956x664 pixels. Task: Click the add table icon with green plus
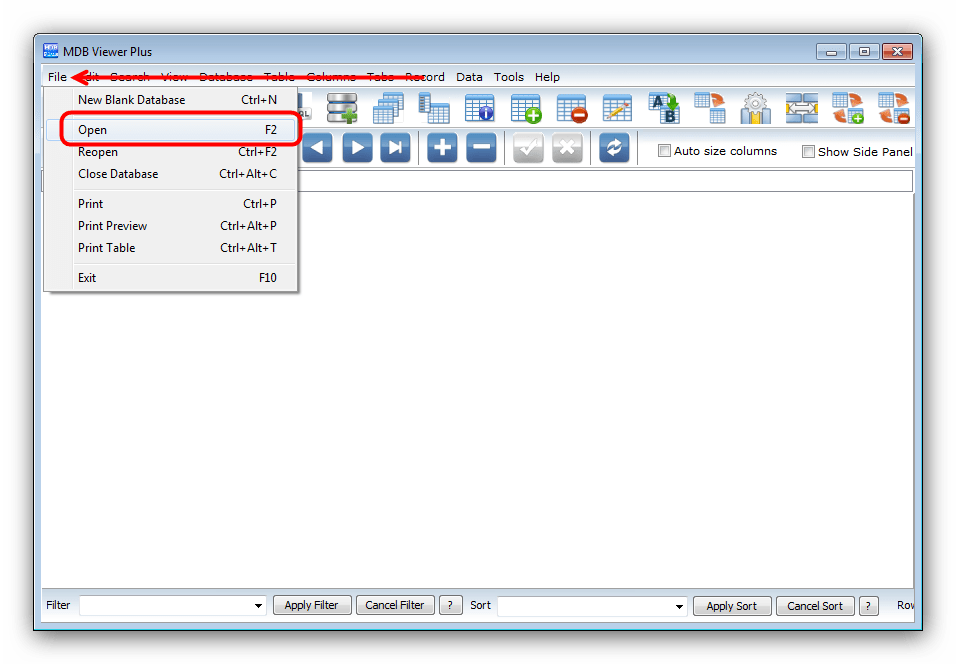(525, 108)
